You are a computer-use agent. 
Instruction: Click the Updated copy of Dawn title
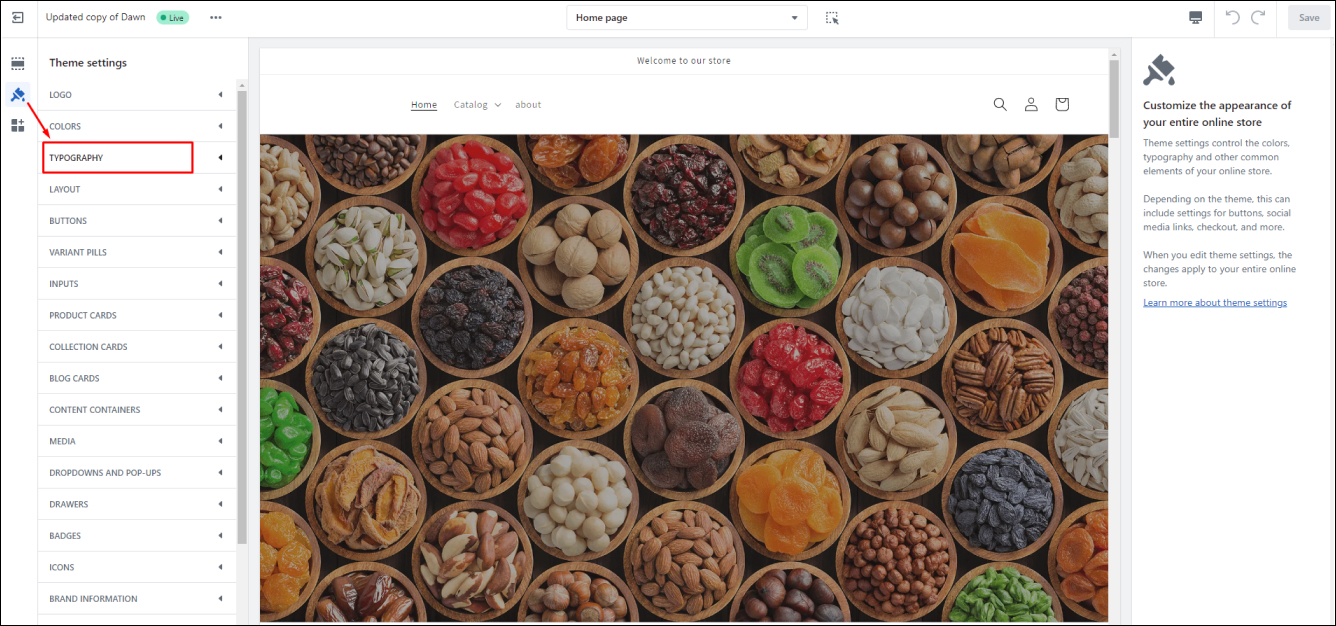click(x=96, y=18)
